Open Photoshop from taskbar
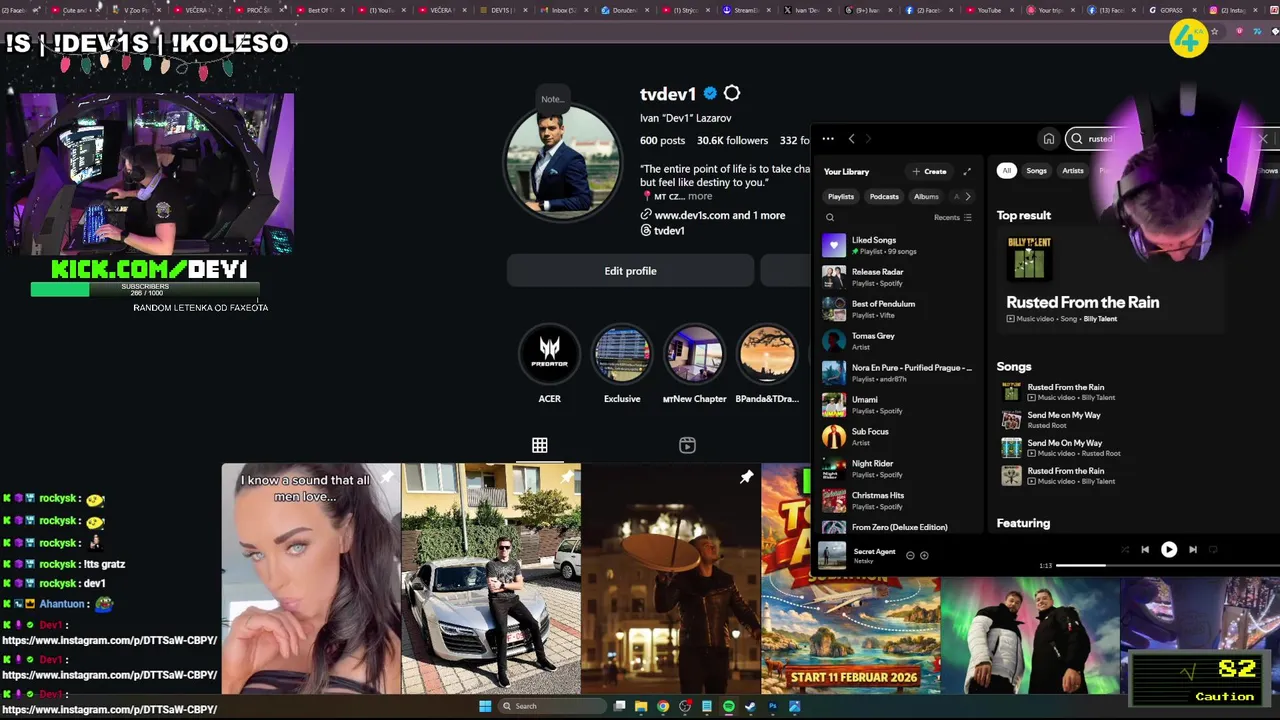1280x720 pixels. point(772,706)
